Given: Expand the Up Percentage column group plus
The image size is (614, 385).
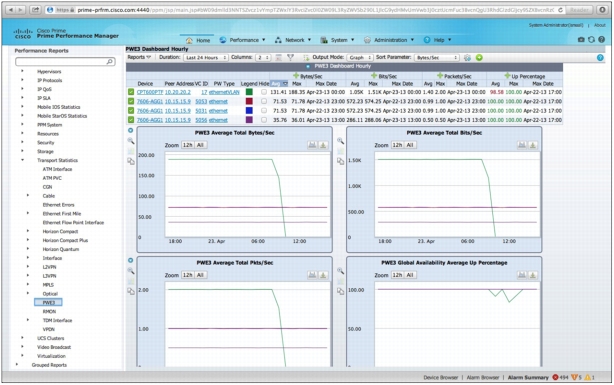Looking at the screenshot, I should (x=507, y=76).
